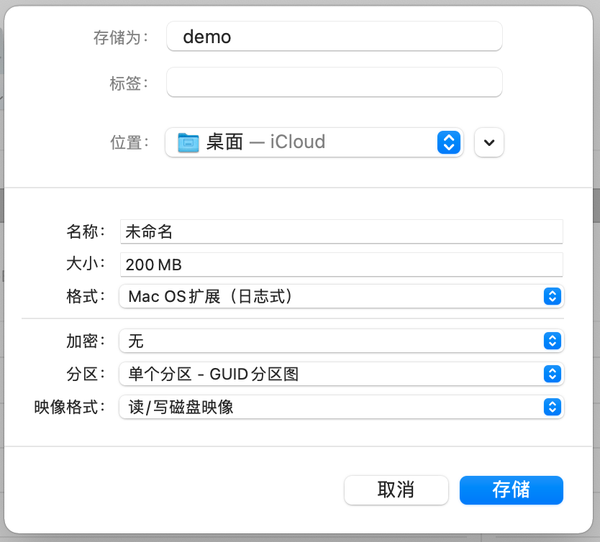Click the blue 存储 save button
This screenshot has height=542, width=600.
tap(511, 490)
